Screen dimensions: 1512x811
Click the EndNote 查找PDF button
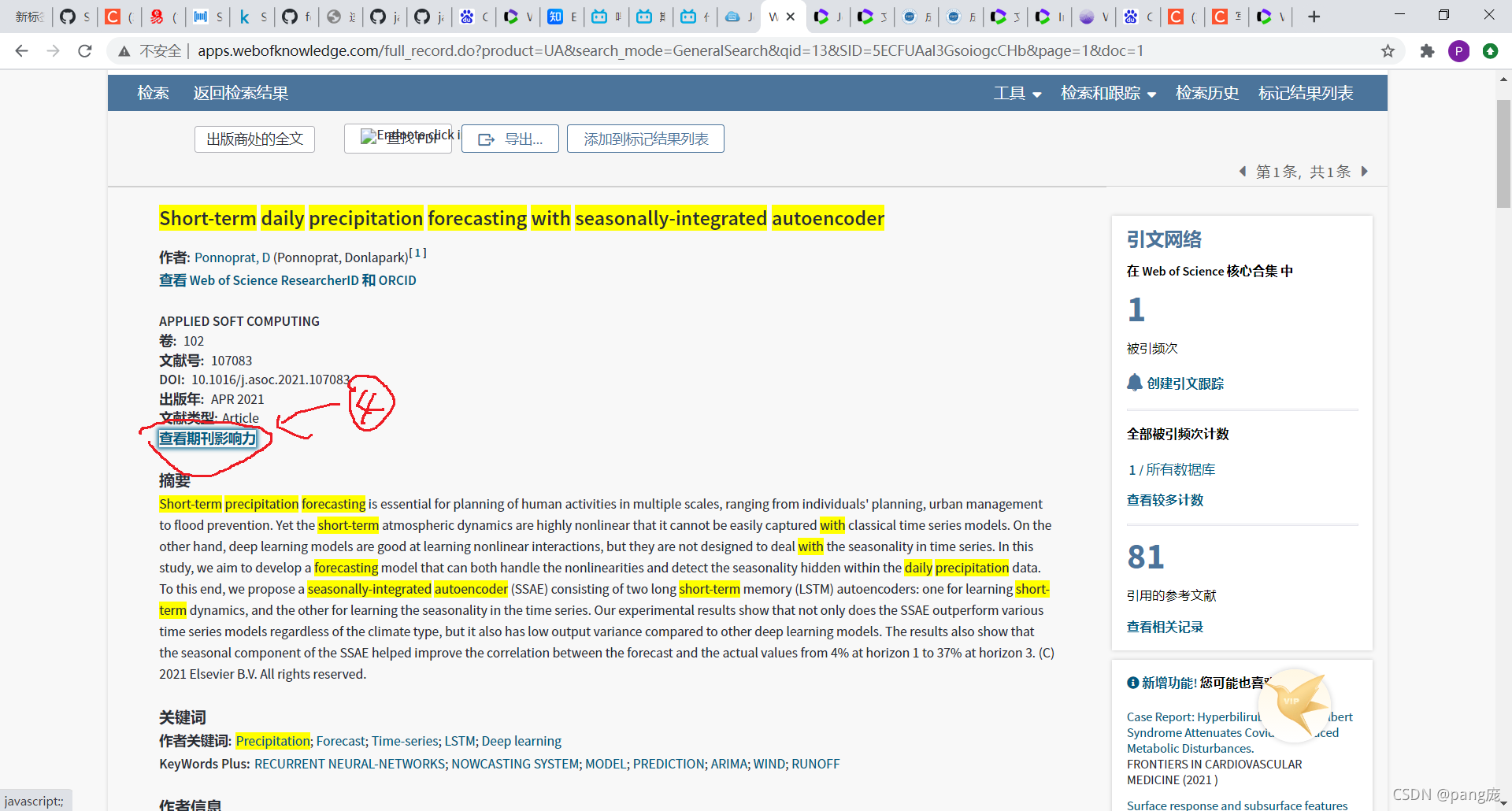click(398, 139)
